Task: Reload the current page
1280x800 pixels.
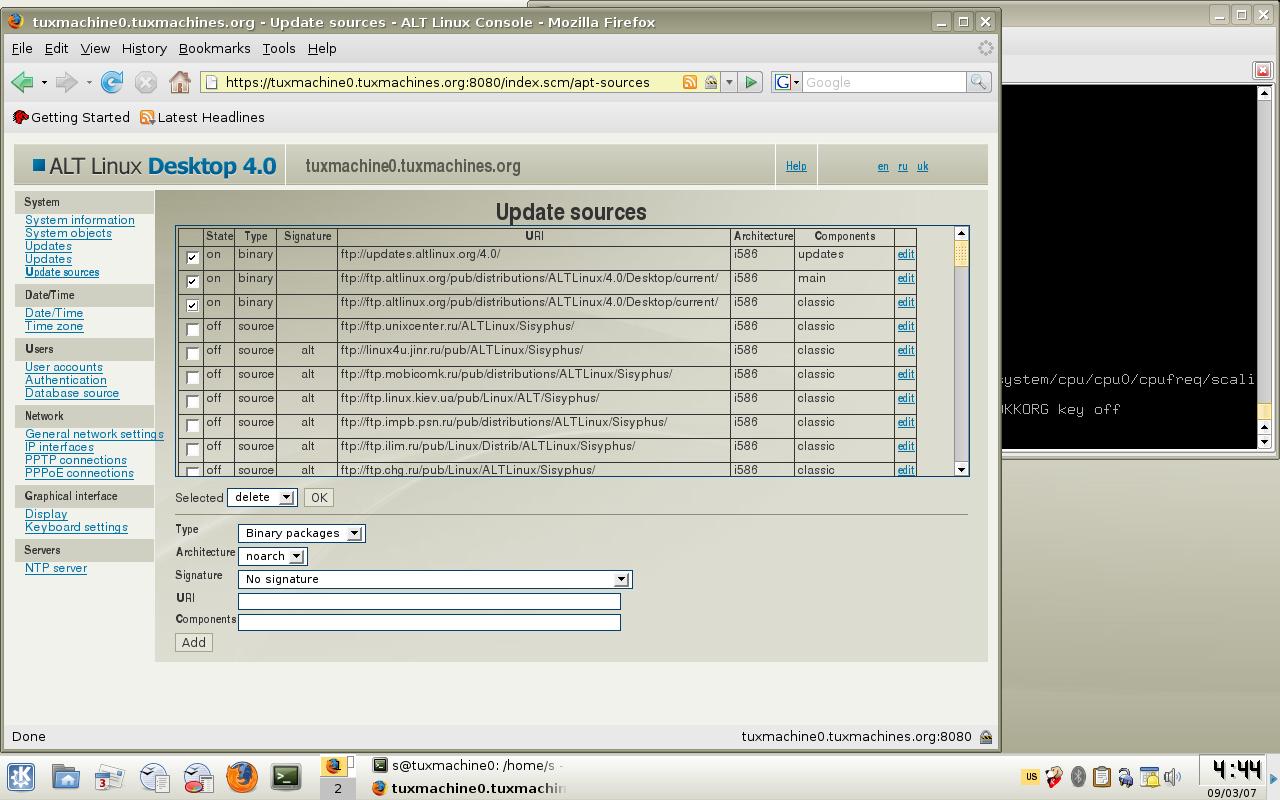Action: point(112,83)
